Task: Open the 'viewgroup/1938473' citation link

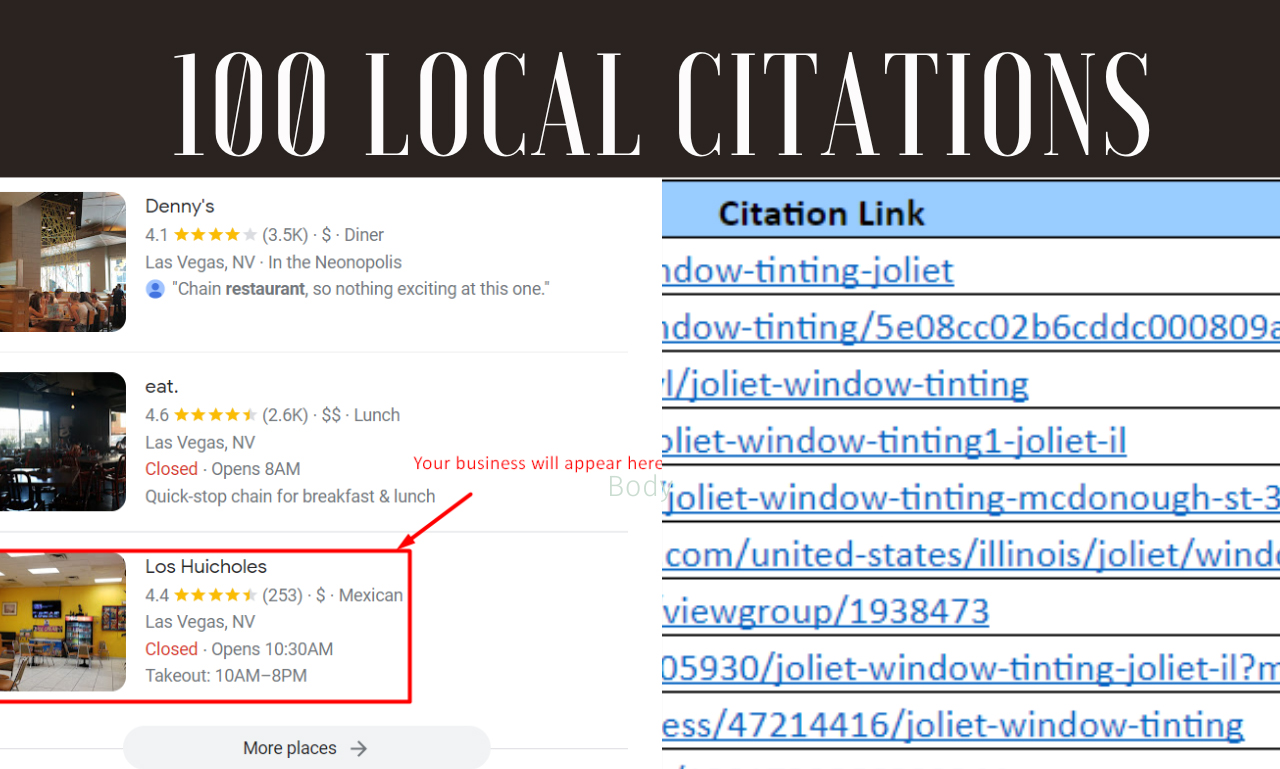Action: (826, 611)
